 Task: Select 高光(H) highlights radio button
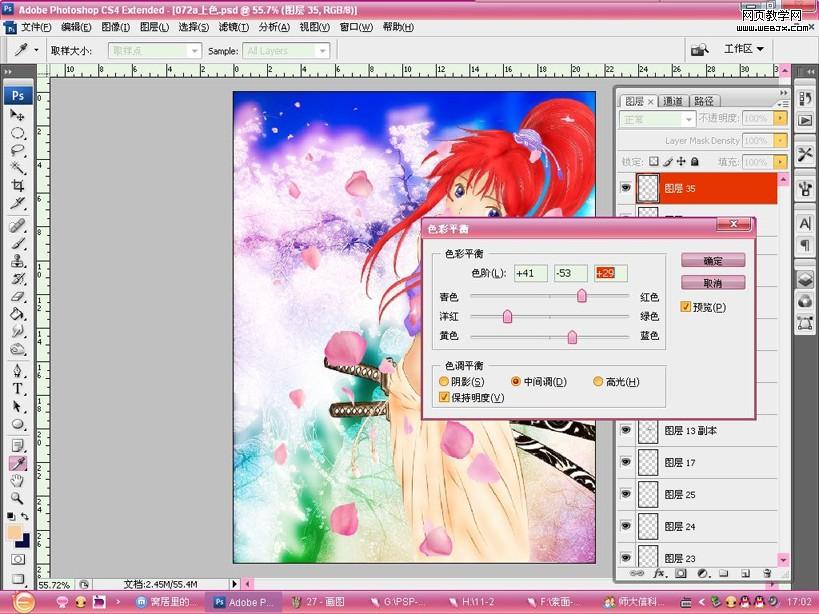tap(598, 382)
